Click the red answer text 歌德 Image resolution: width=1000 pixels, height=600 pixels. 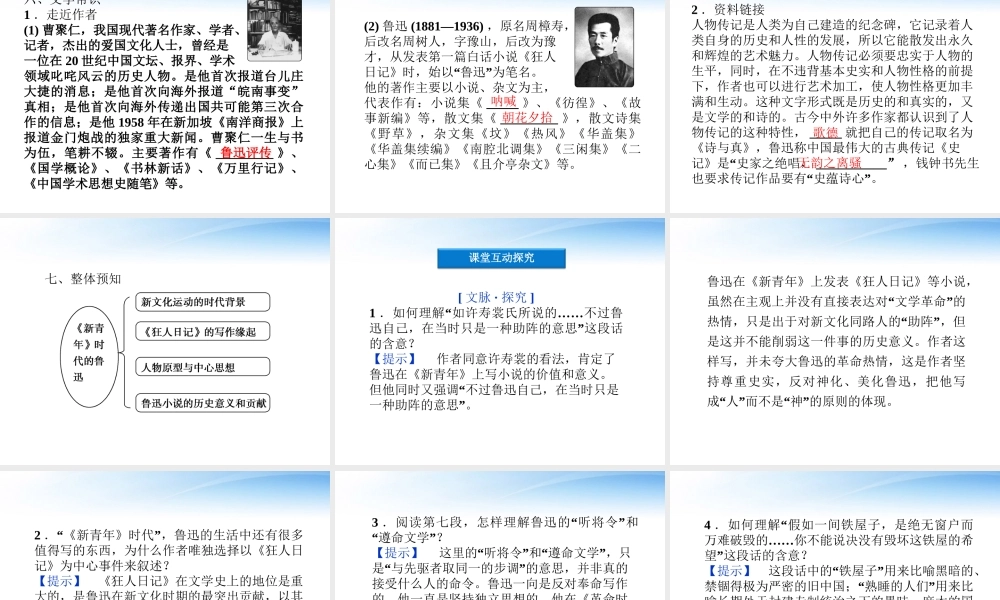[x=825, y=132]
